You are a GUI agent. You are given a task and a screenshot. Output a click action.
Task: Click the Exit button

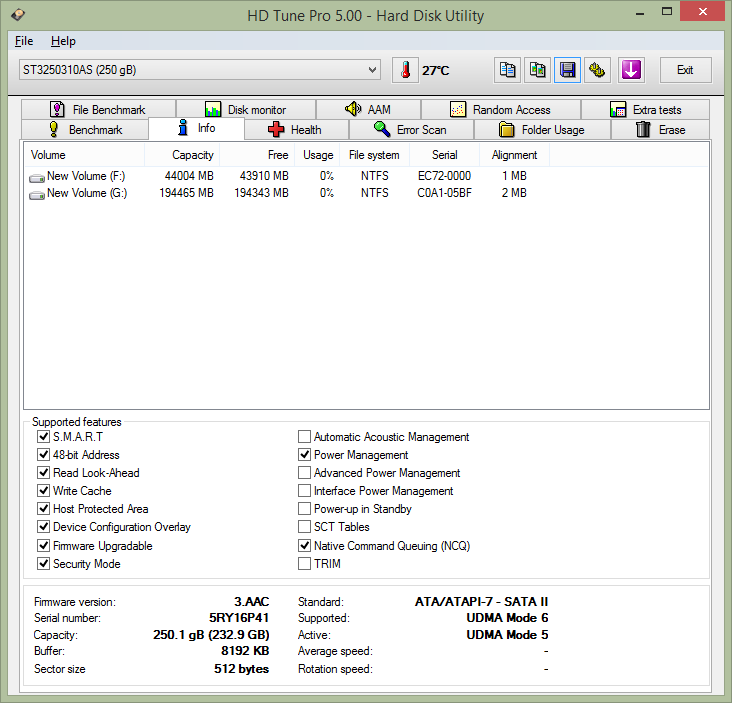(685, 70)
